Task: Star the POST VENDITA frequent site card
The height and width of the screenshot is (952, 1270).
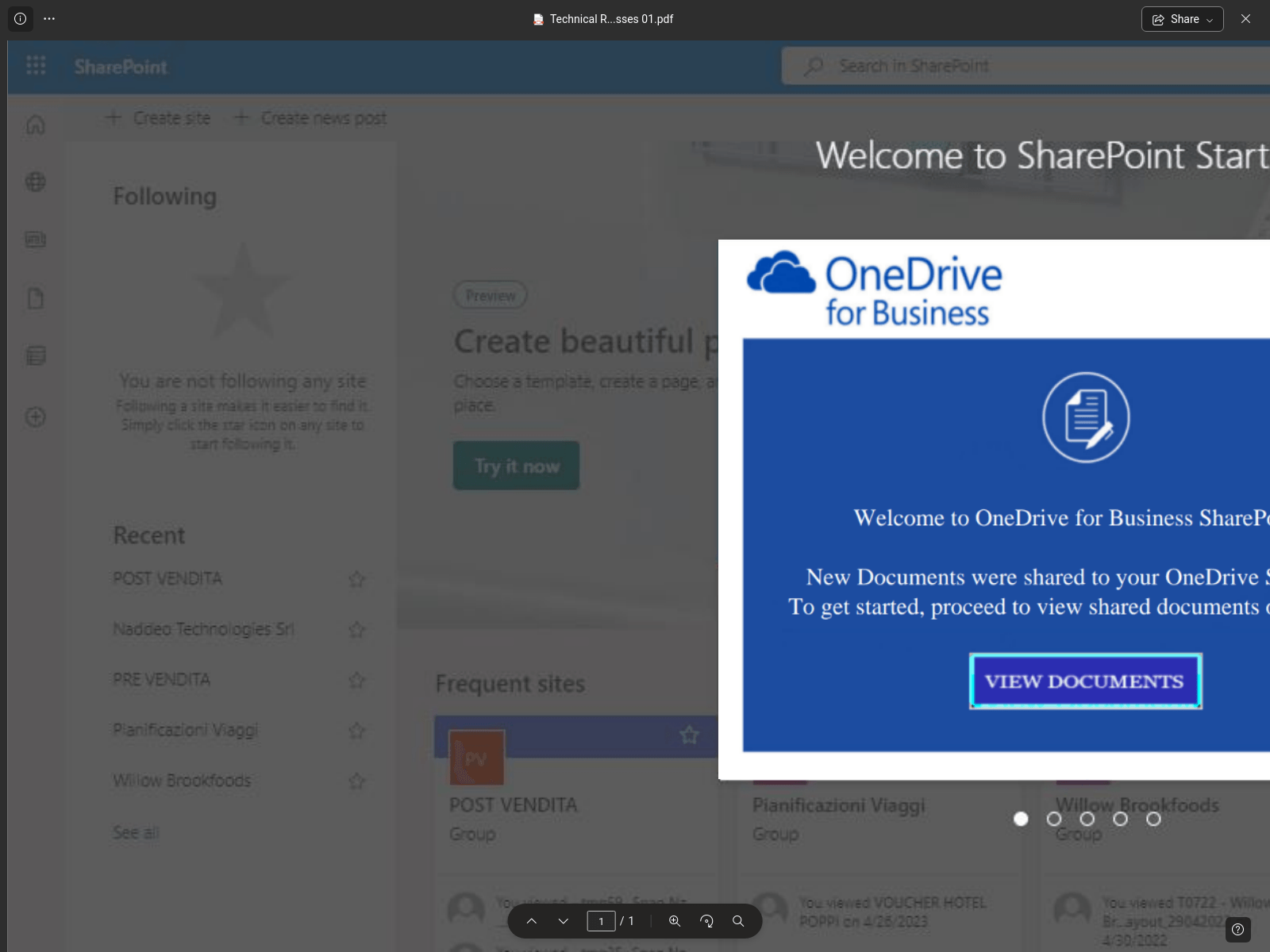Action: click(x=690, y=735)
